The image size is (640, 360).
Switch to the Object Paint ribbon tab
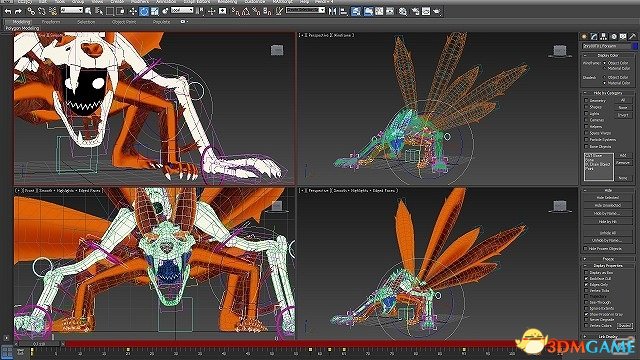124,22
